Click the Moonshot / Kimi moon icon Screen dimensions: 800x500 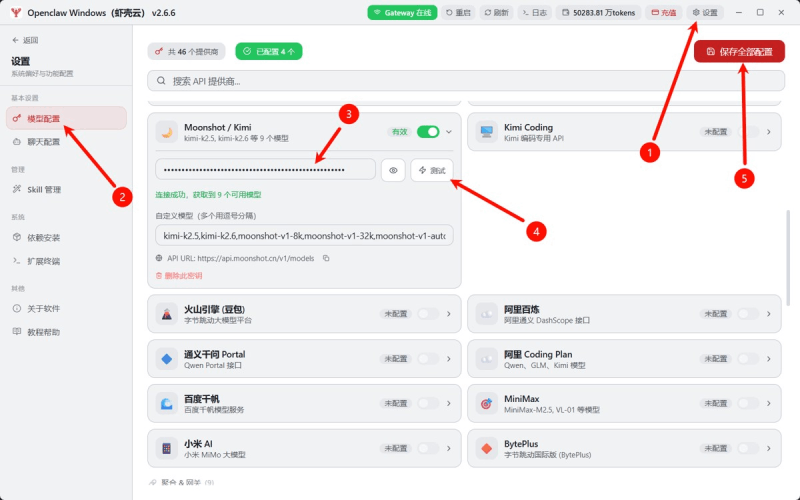coord(167,132)
